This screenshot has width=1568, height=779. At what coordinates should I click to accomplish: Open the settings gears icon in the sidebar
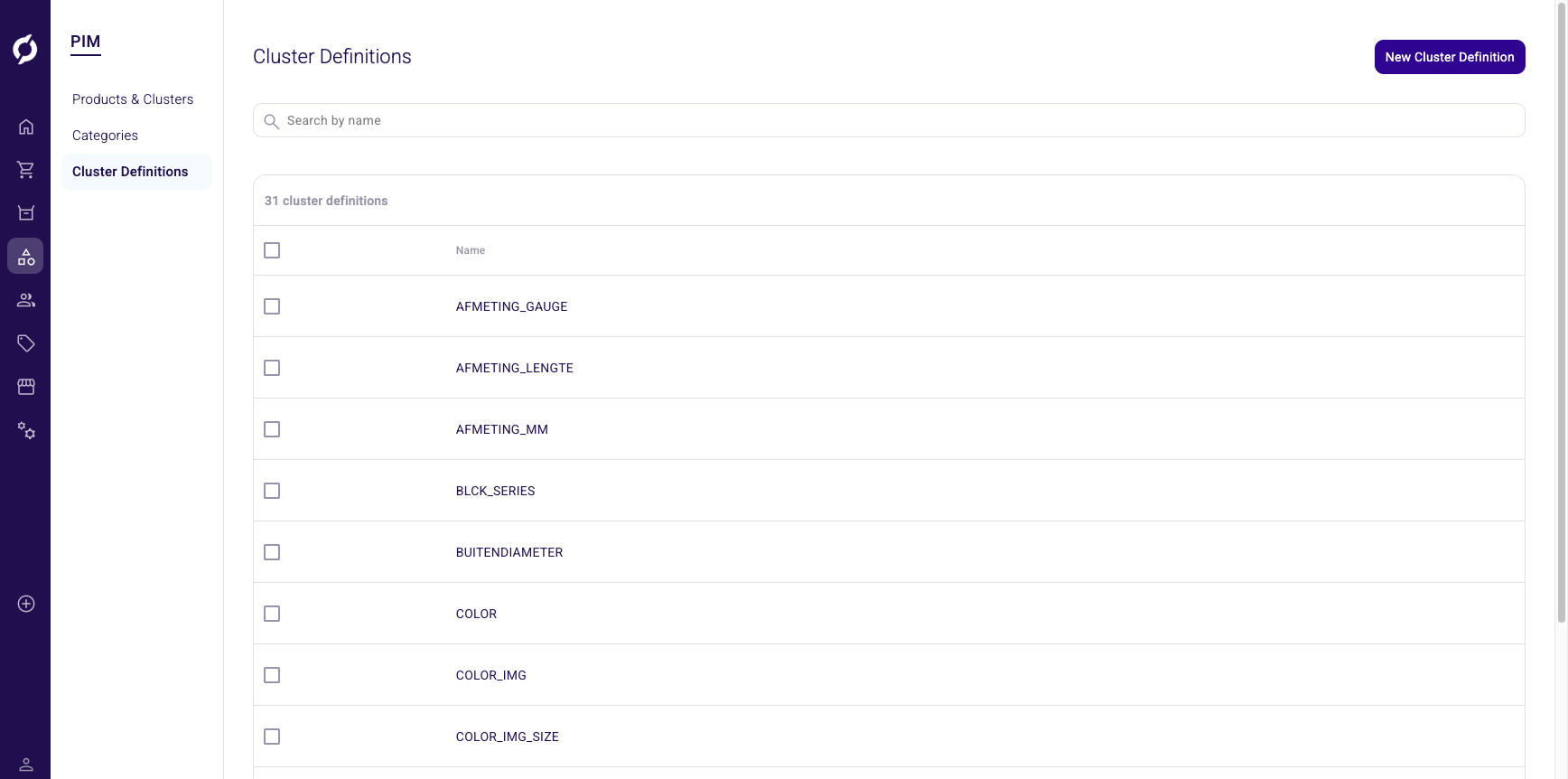coord(26,430)
